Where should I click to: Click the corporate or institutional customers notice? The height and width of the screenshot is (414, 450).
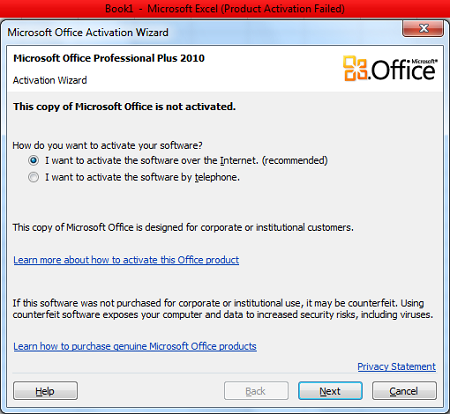click(x=183, y=227)
